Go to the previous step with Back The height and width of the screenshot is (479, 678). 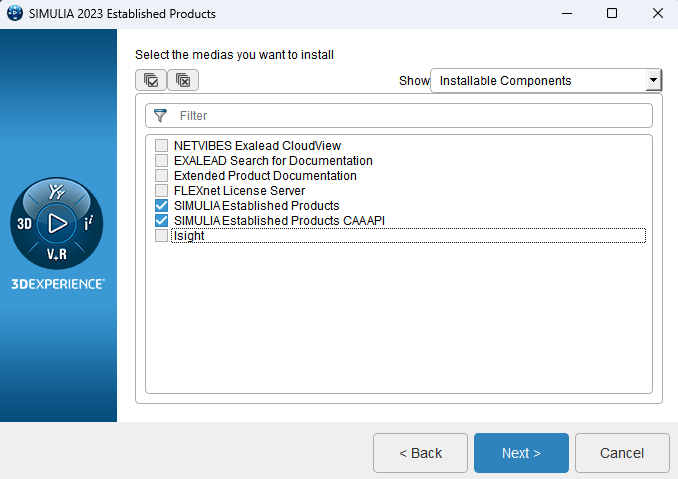coord(420,453)
